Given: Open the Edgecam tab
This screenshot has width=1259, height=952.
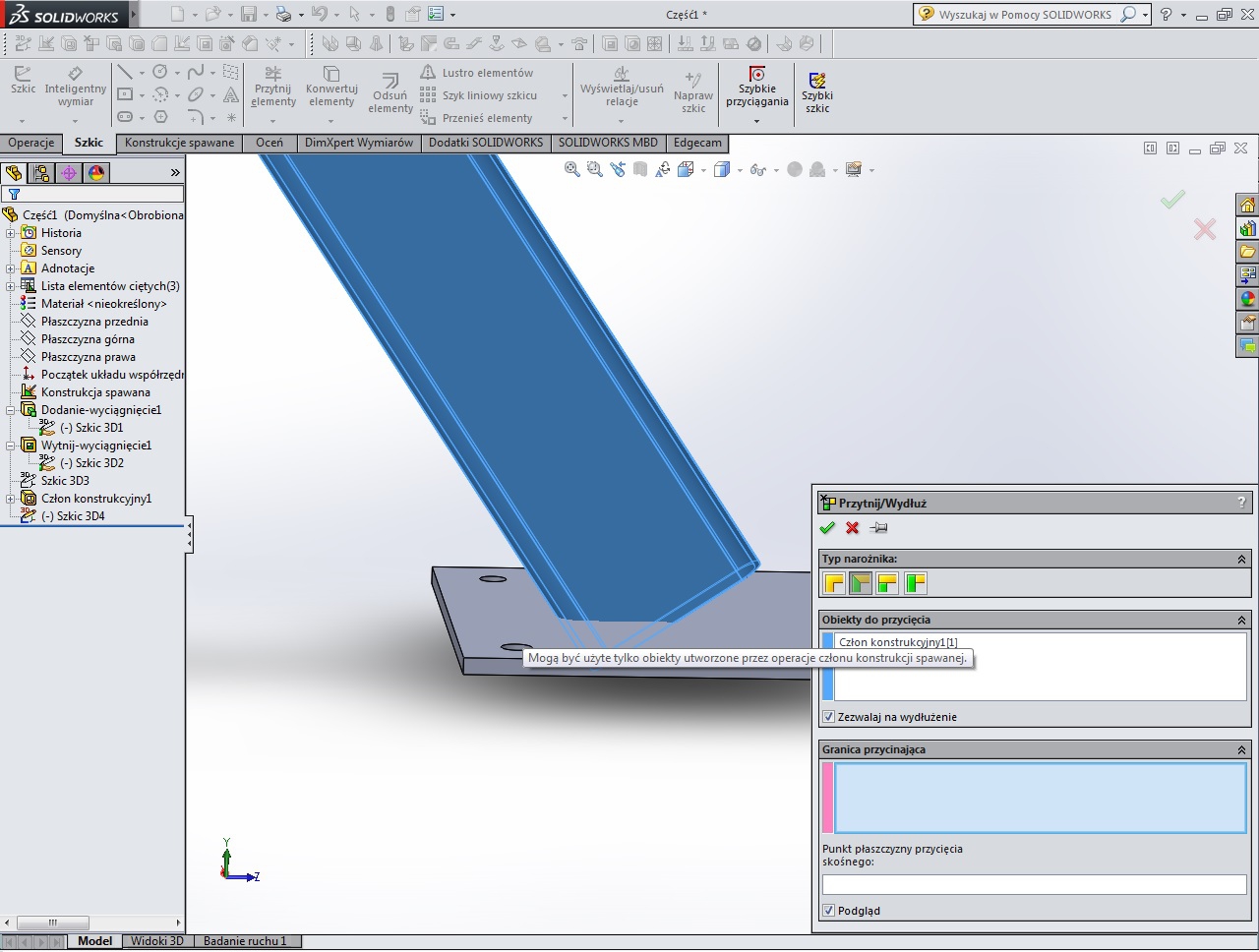Looking at the screenshot, I should pyautogui.click(x=697, y=143).
